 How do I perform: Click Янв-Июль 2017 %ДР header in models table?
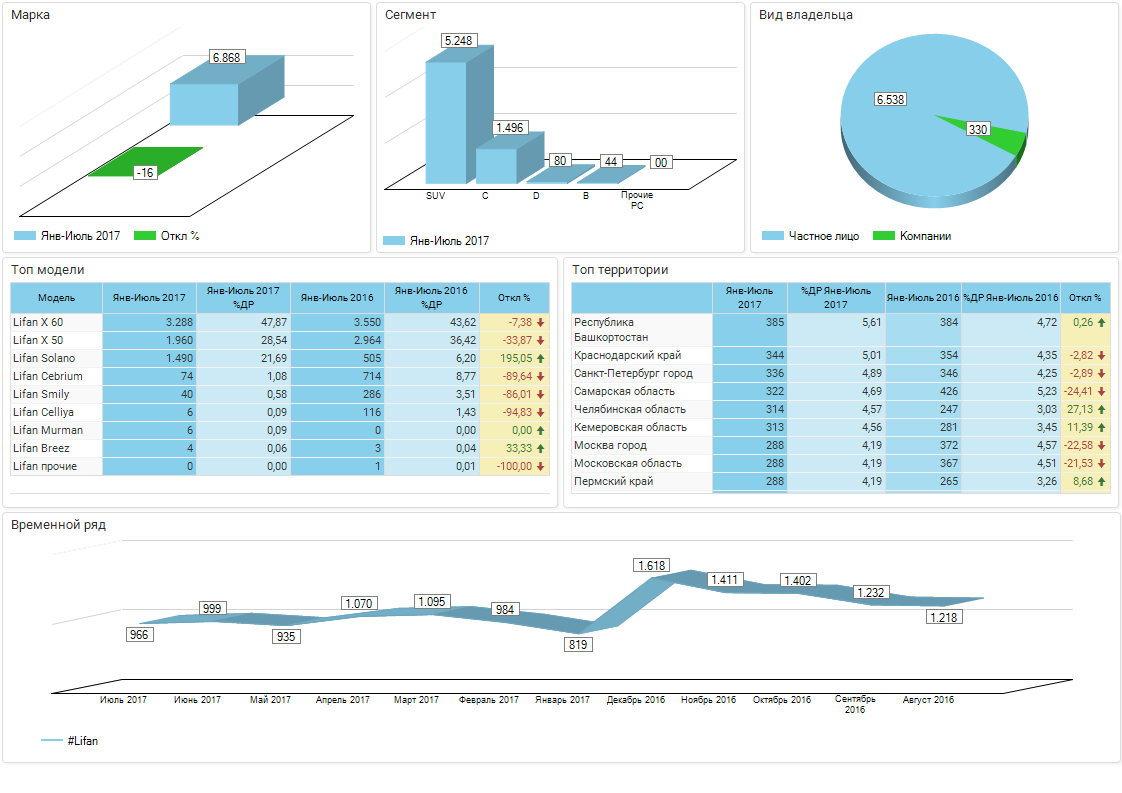tap(243, 298)
